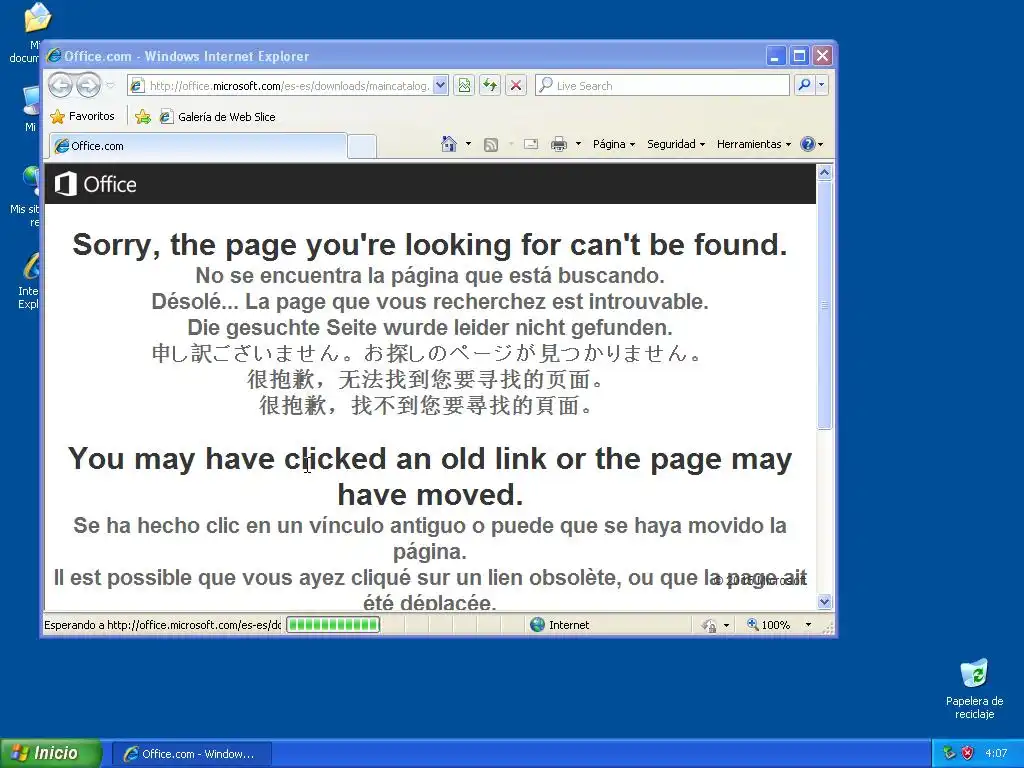Click the Internet Explorer title bar icon
The image size is (1024, 768).
[x=54, y=56]
